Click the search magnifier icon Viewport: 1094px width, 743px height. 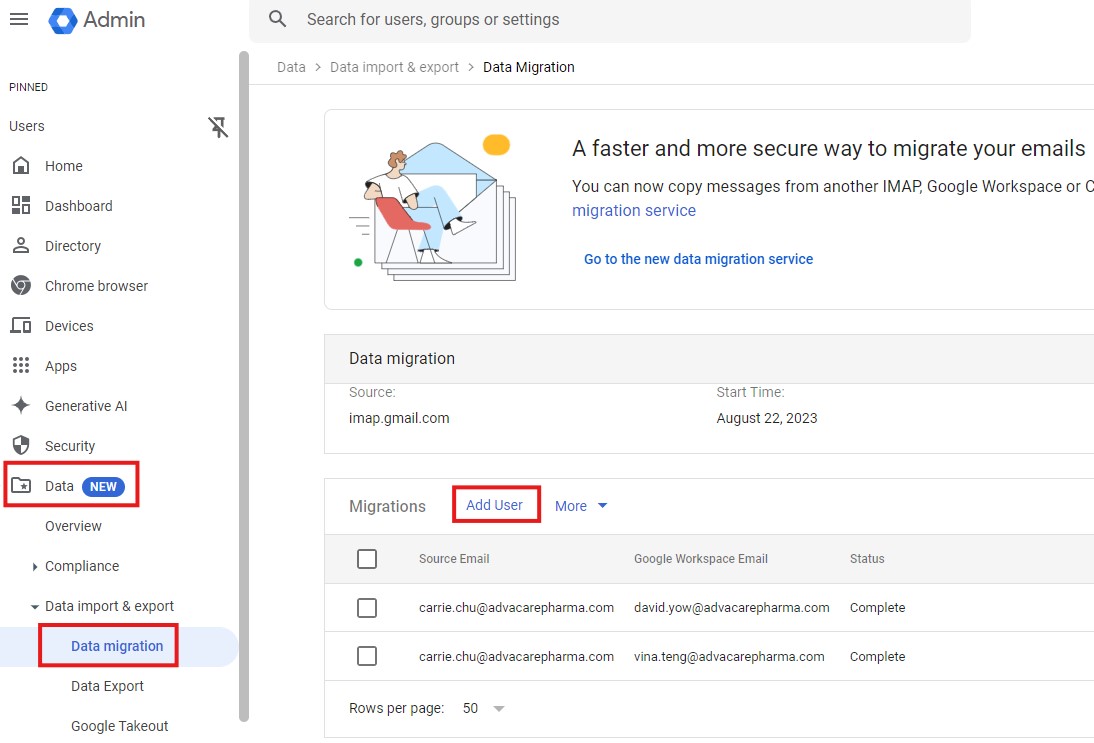[x=278, y=19]
